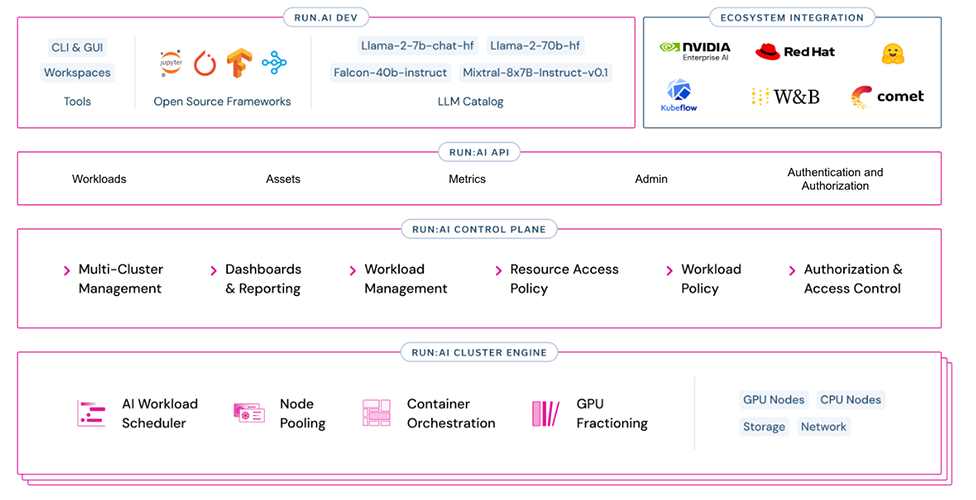The height and width of the screenshot is (500, 976).
Task: Choose the Llama-2-70b-hf model tag
Action: click(x=535, y=45)
